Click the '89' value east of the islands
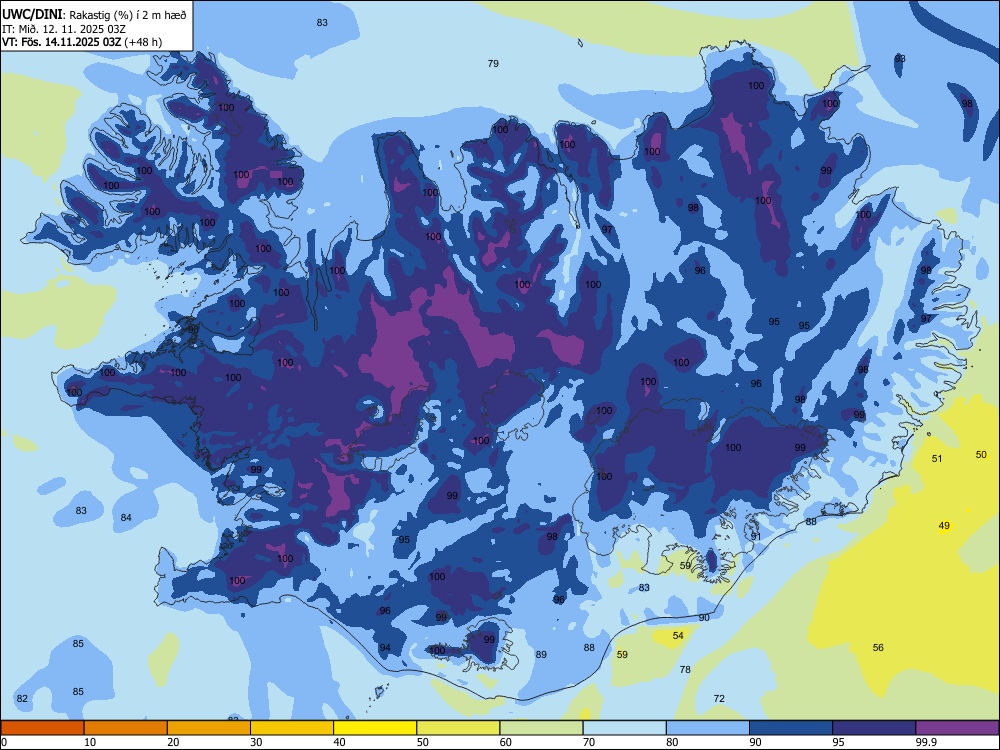Screen dimensions: 1000x750 click(541, 654)
